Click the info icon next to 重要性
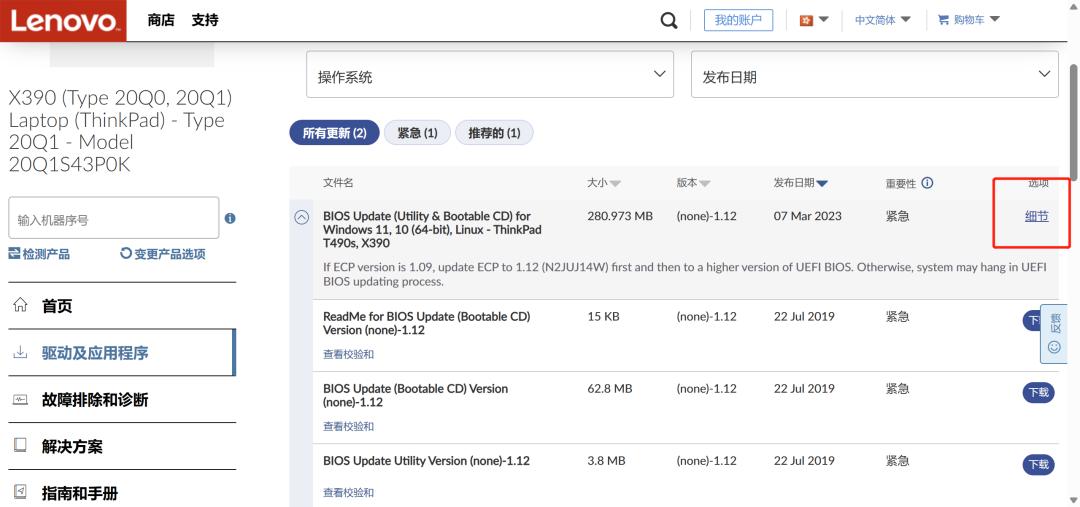This screenshot has height=507, width=1080. (x=927, y=183)
